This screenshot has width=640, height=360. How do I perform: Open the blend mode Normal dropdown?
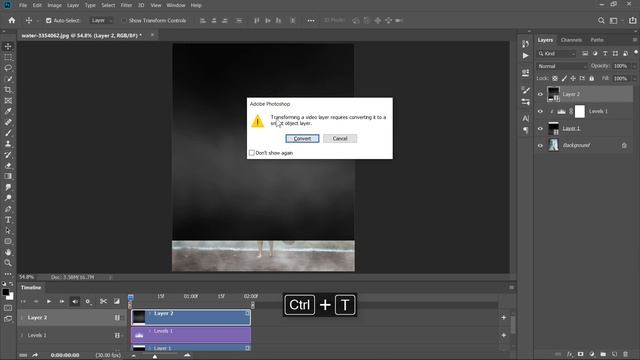coord(562,66)
